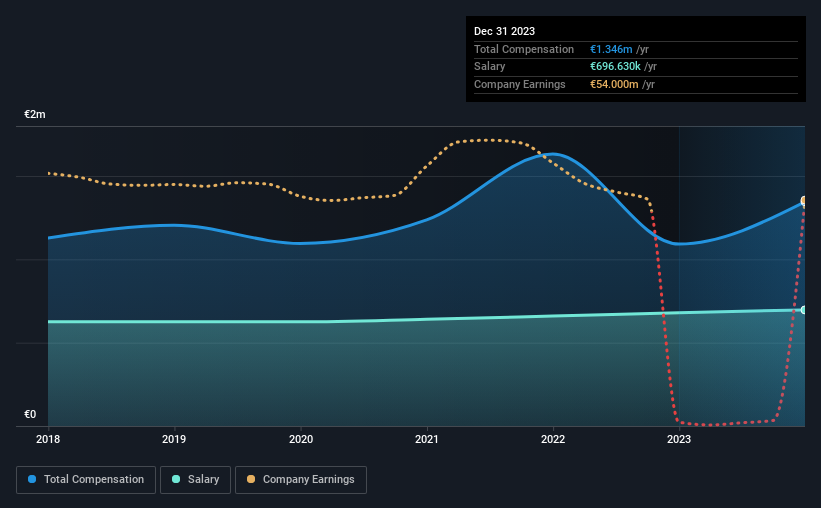The width and height of the screenshot is (821, 508).
Task: Click the company earnings end data point marker
Action: [x=804, y=201]
